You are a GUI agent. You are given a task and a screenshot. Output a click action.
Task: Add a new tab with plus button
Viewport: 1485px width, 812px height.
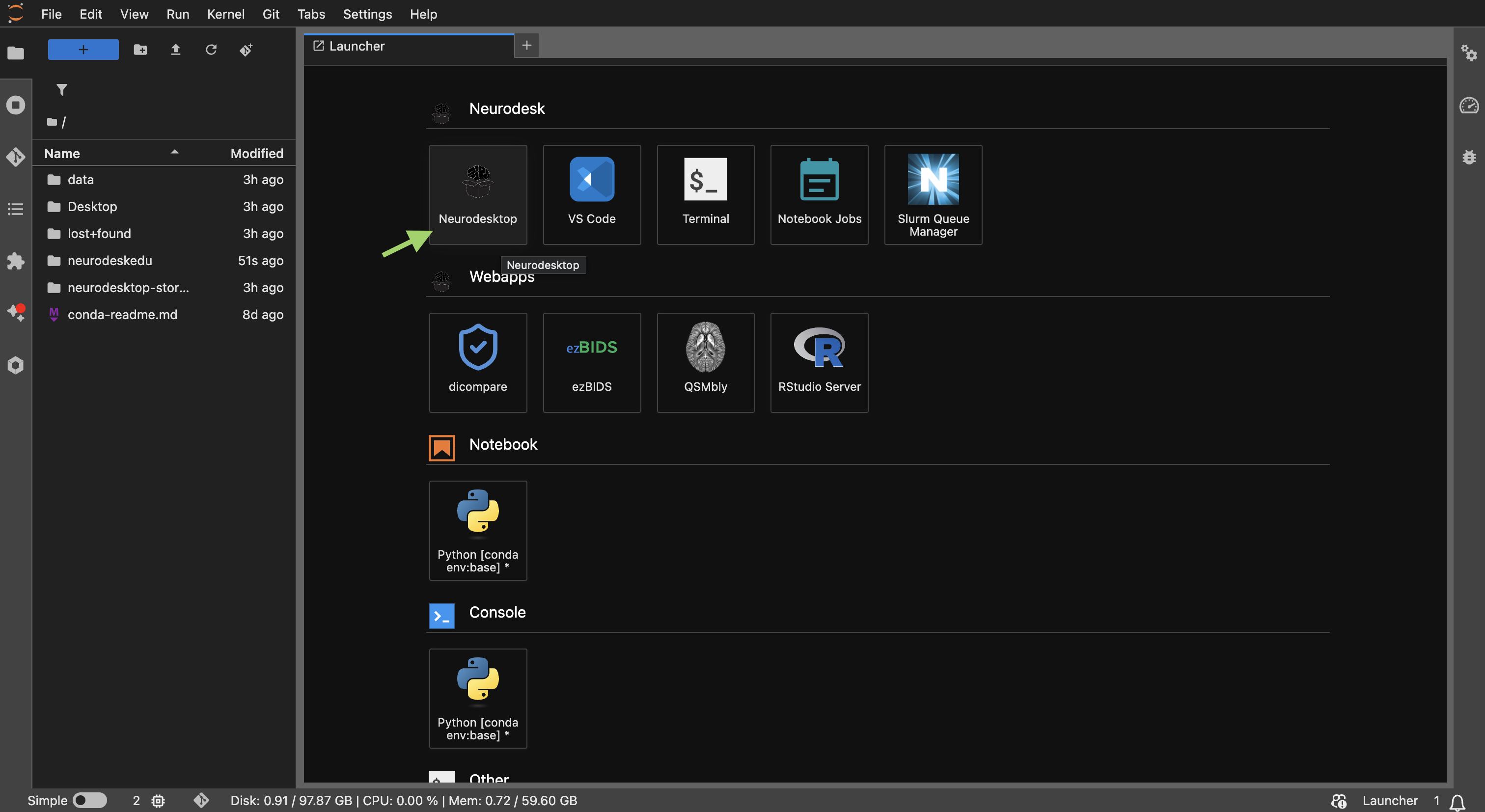point(526,46)
